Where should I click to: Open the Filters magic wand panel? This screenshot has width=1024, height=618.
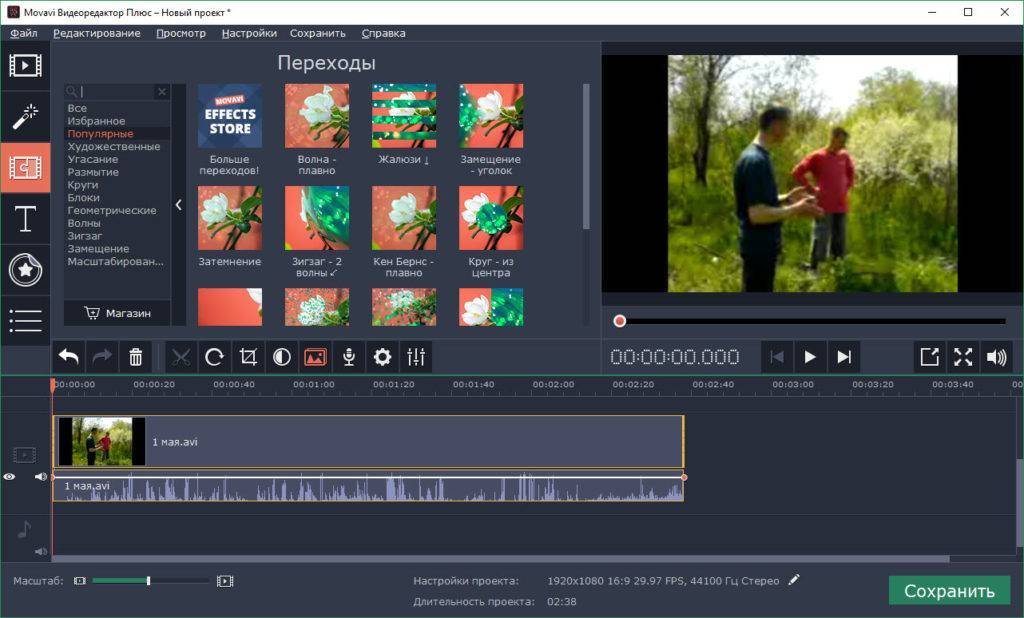pos(25,117)
